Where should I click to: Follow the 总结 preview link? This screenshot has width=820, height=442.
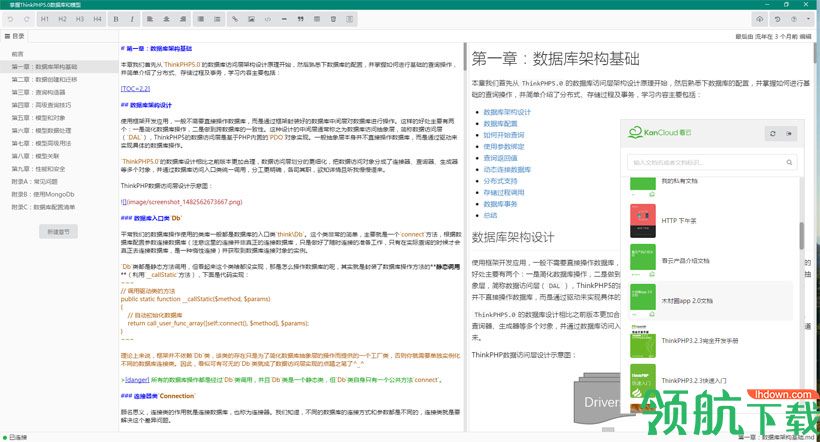click(490, 216)
